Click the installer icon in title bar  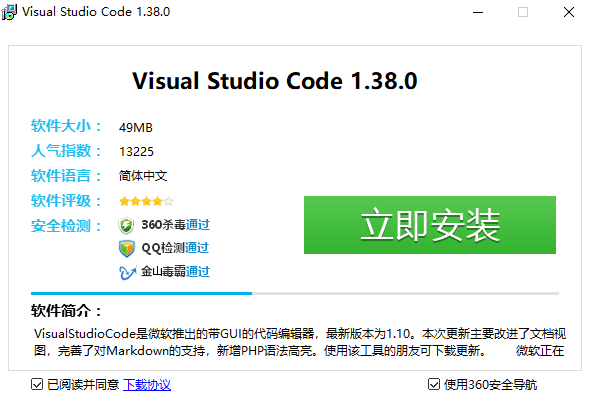9,12
